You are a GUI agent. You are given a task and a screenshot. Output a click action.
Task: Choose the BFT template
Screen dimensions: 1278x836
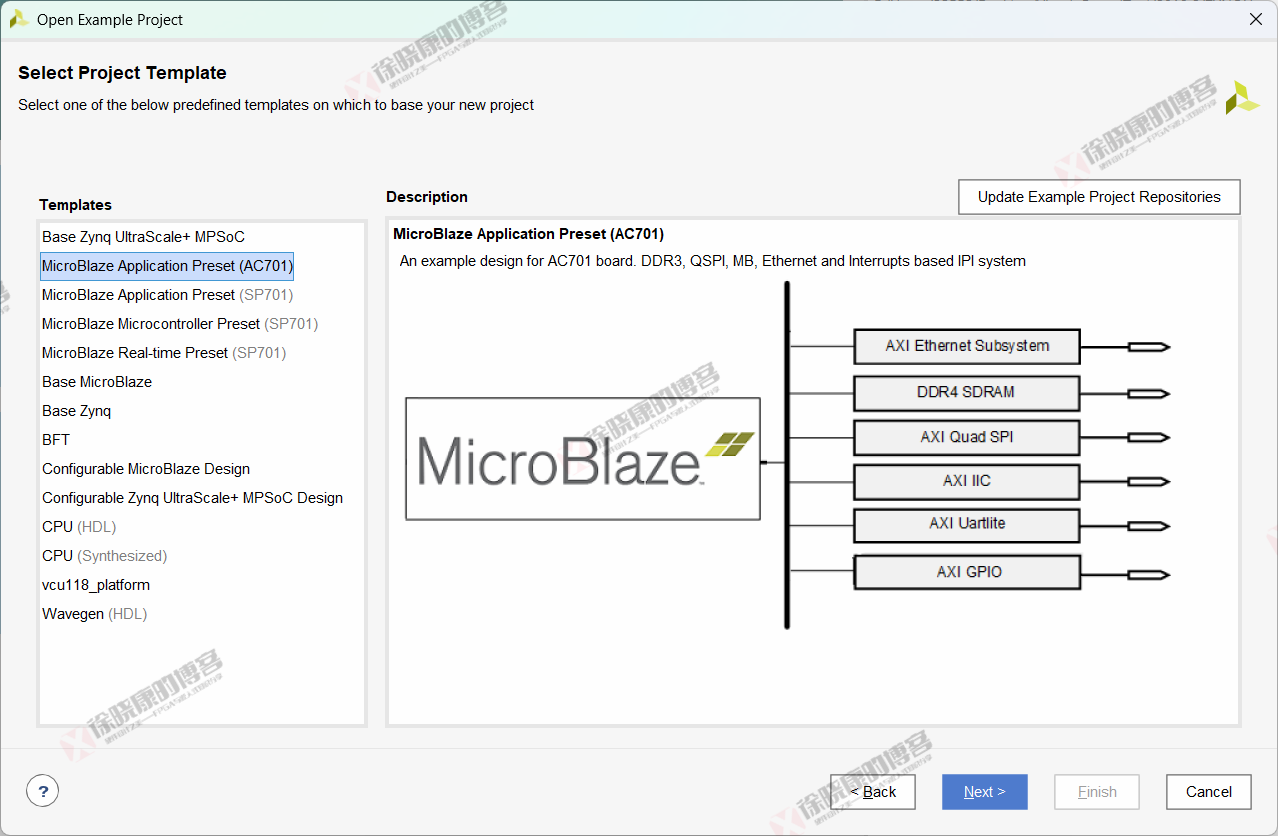pyautogui.click(x=56, y=440)
